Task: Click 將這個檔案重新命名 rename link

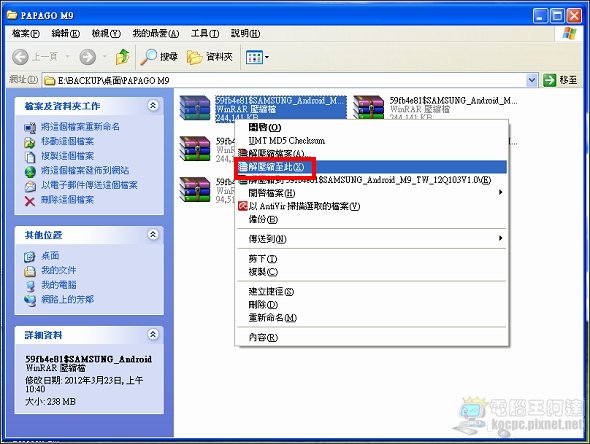Action: pos(80,126)
